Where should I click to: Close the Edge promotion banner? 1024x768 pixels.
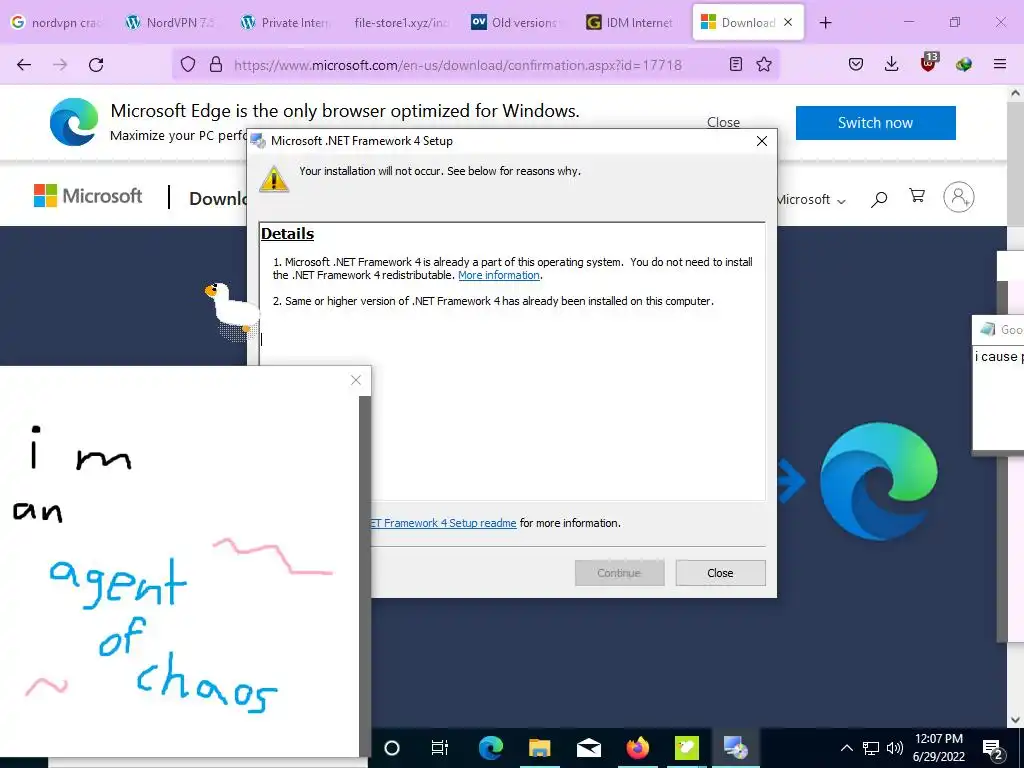point(723,122)
